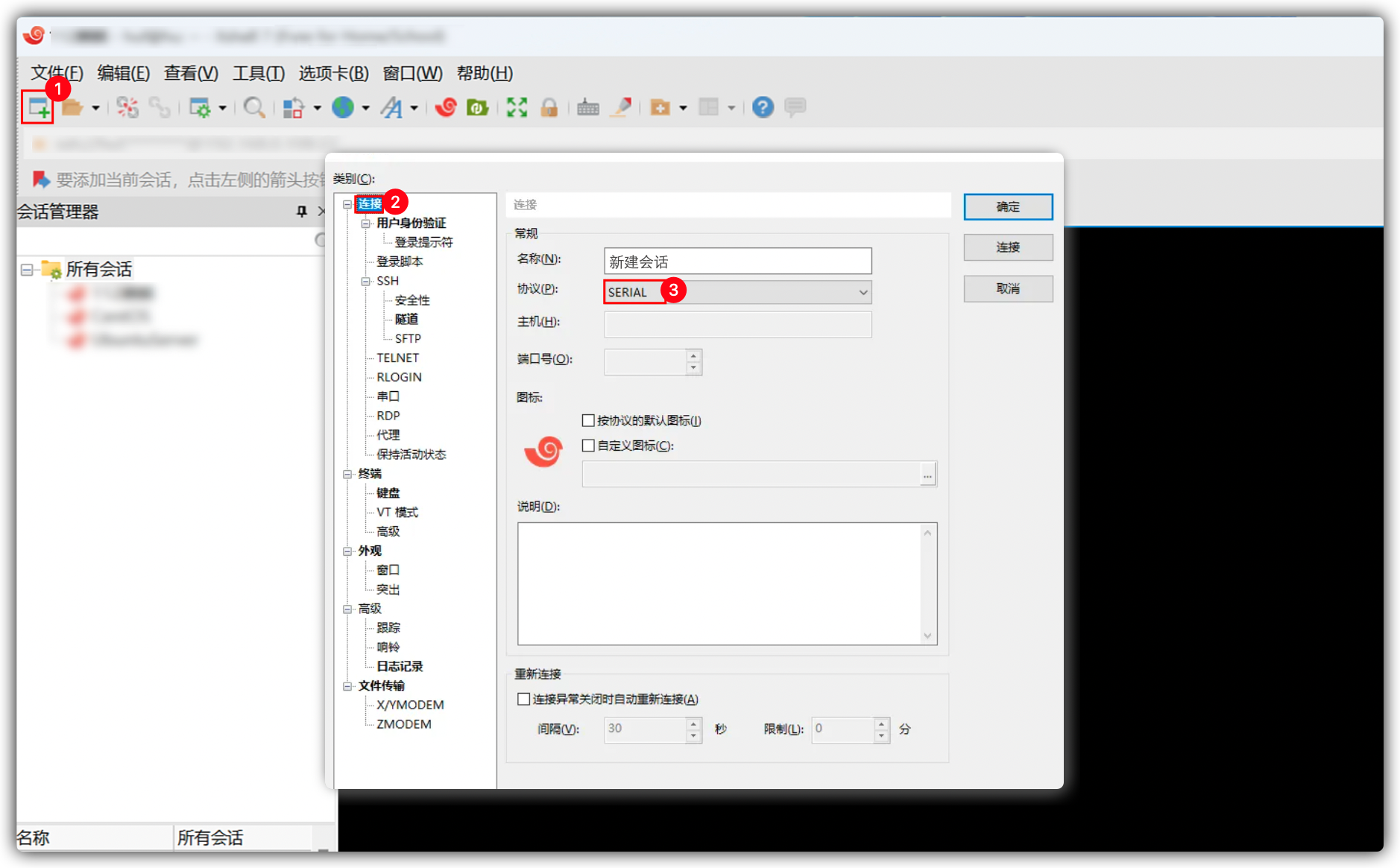Enable 连接异常关闭时自动重新连接 checkbox
1400x868 pixels.
(x=524, y=699)
